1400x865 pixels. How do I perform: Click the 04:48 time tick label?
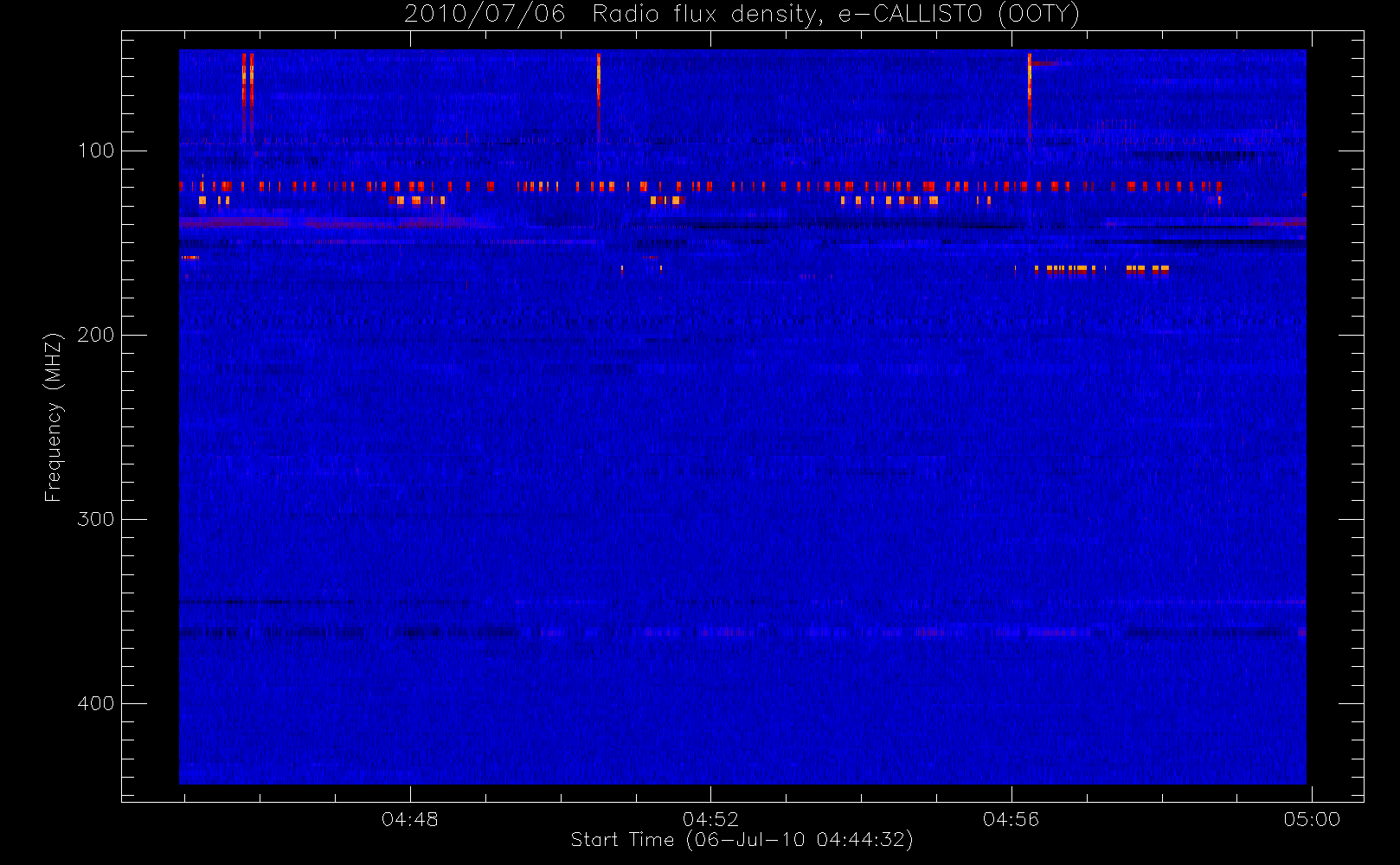coord(410,819)
